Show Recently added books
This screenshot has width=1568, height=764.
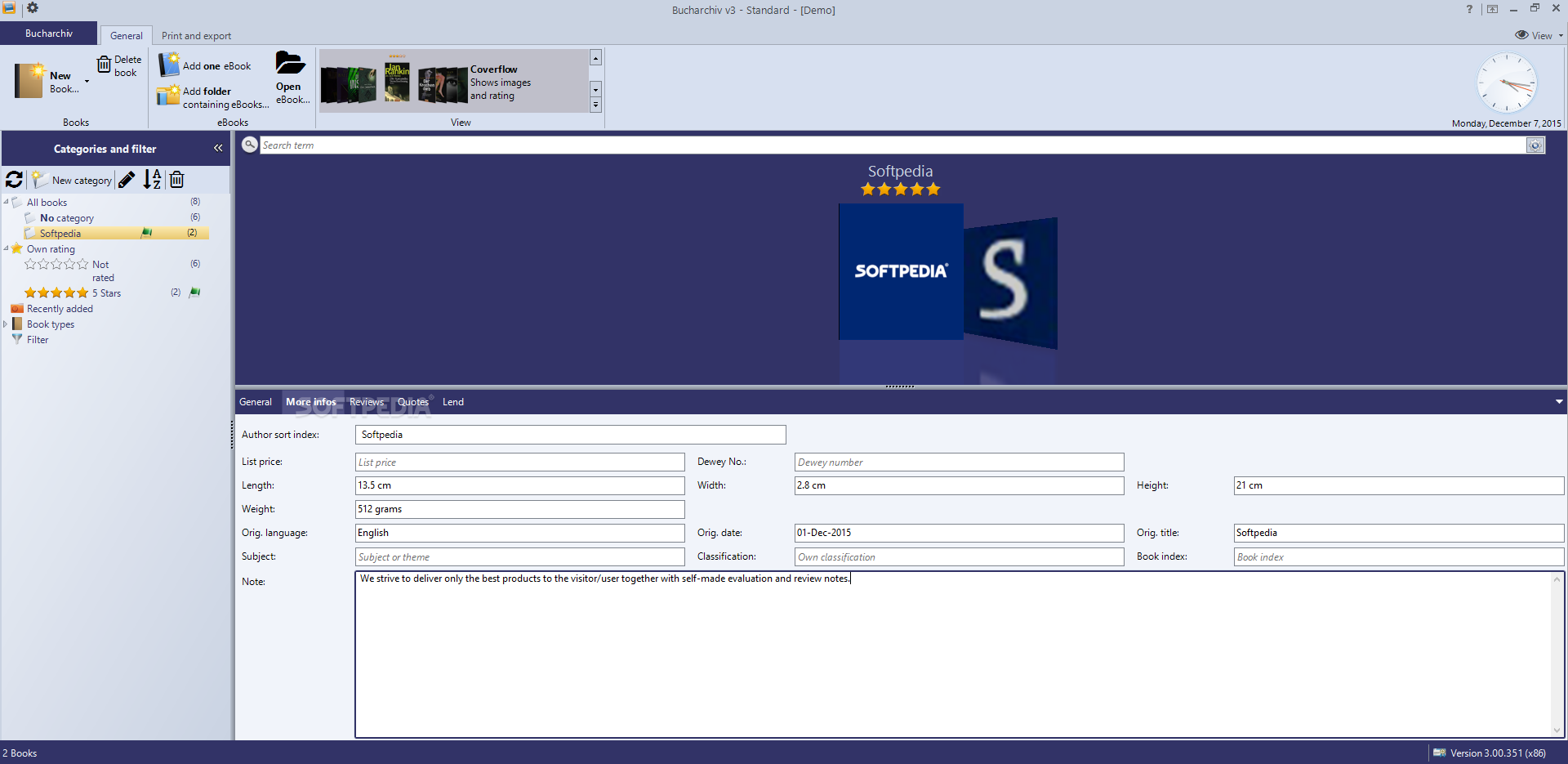coord(60,309)
